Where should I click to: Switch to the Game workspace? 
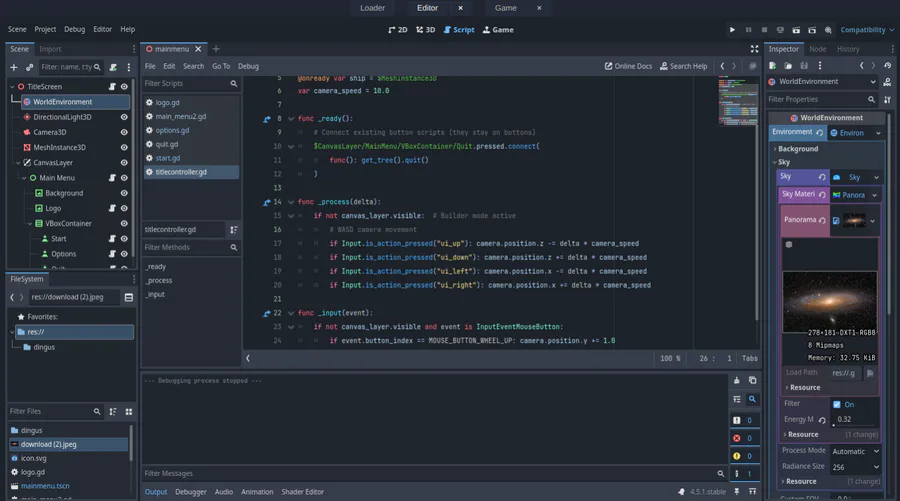498,30
